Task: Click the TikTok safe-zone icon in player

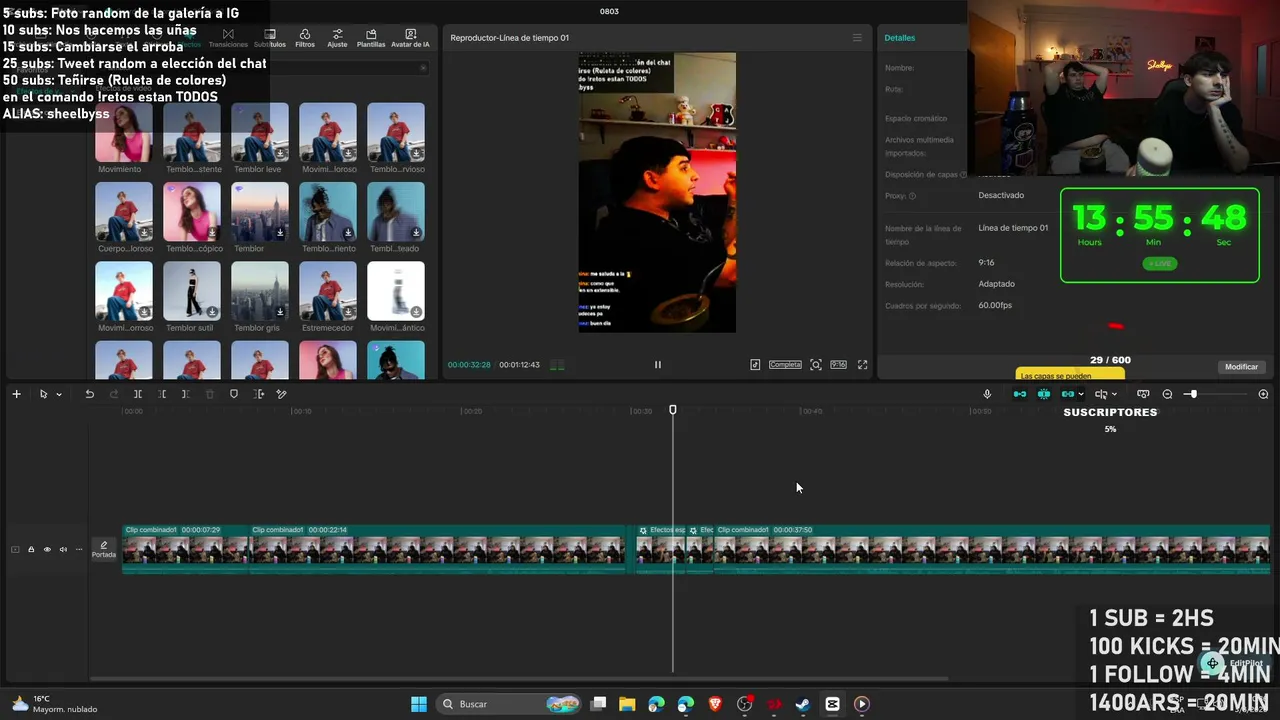Action: (755, 365)
